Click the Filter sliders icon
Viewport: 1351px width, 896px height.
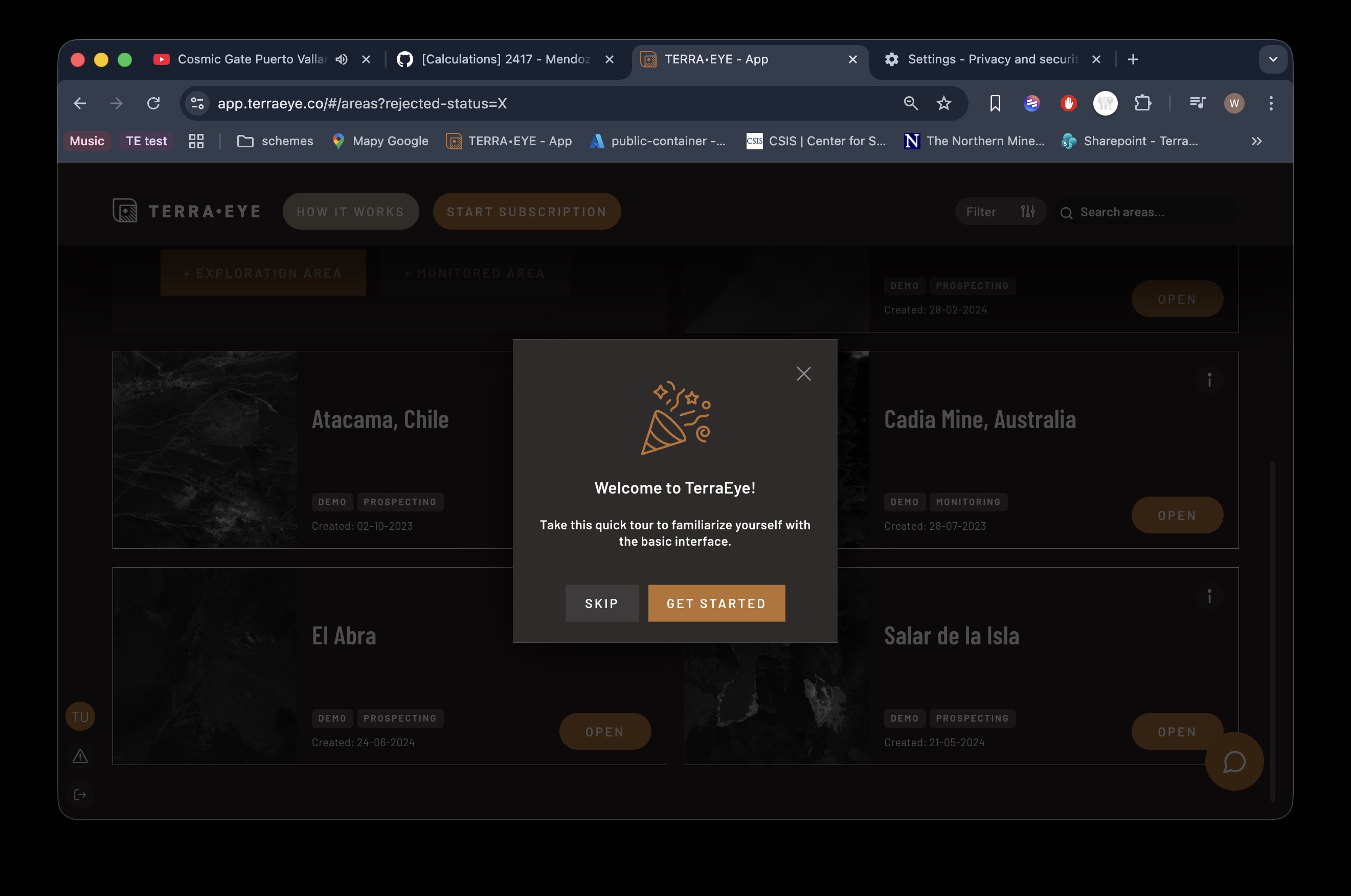coord(1027,211)
